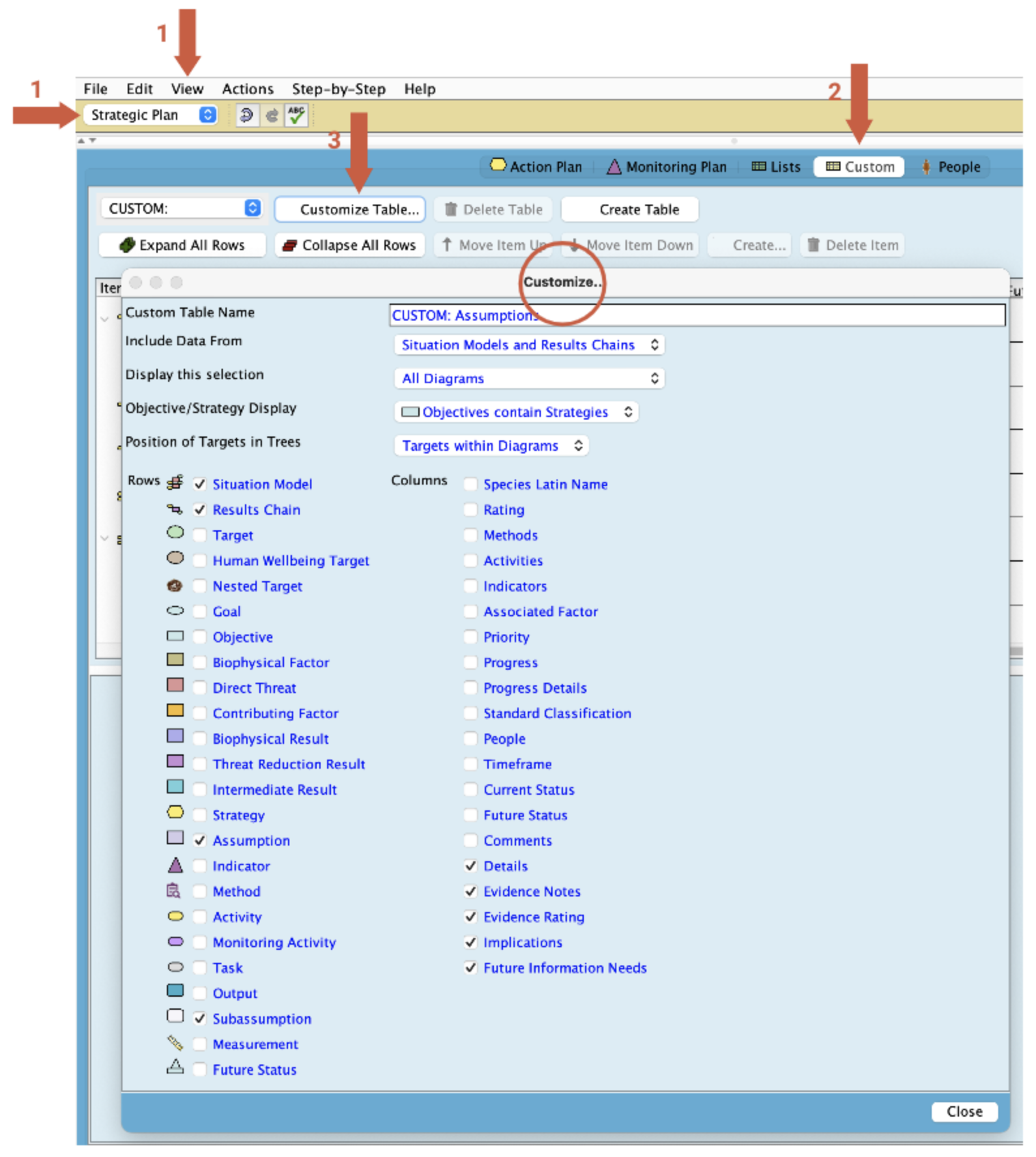Click the Strategy yellow hexagon icon
The image size is (1036, 1157).
(x=175, y=812)
